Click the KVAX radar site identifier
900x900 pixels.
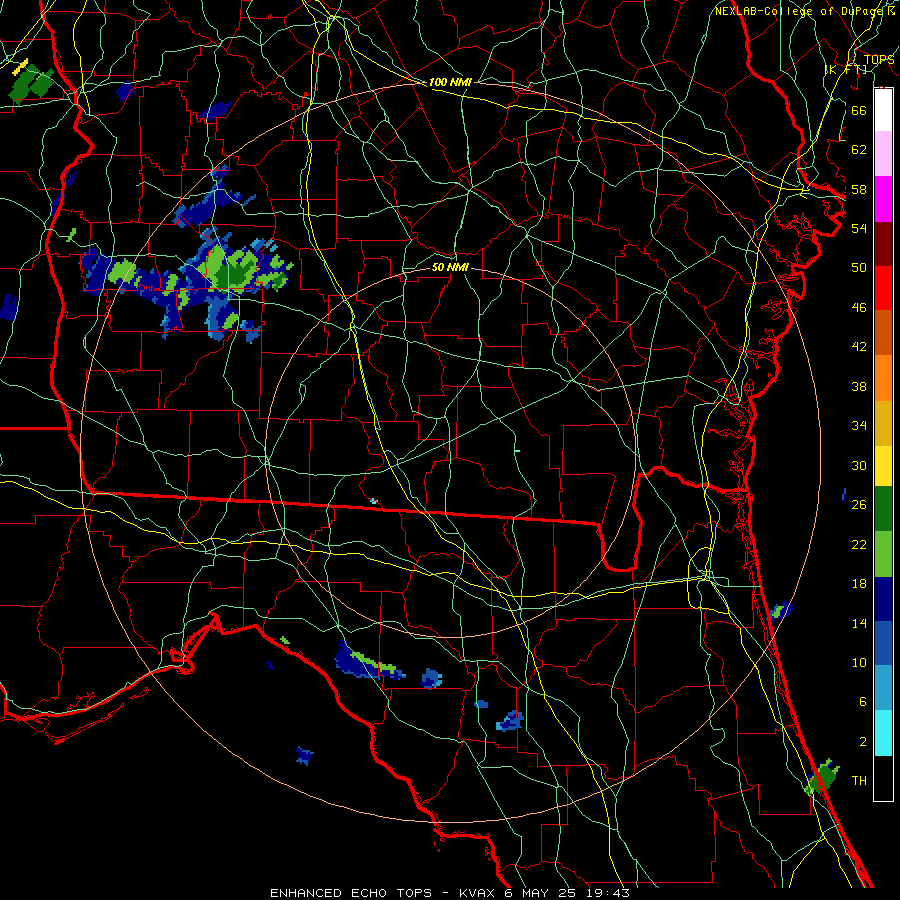pyautogui.click(x=478, y=893)
